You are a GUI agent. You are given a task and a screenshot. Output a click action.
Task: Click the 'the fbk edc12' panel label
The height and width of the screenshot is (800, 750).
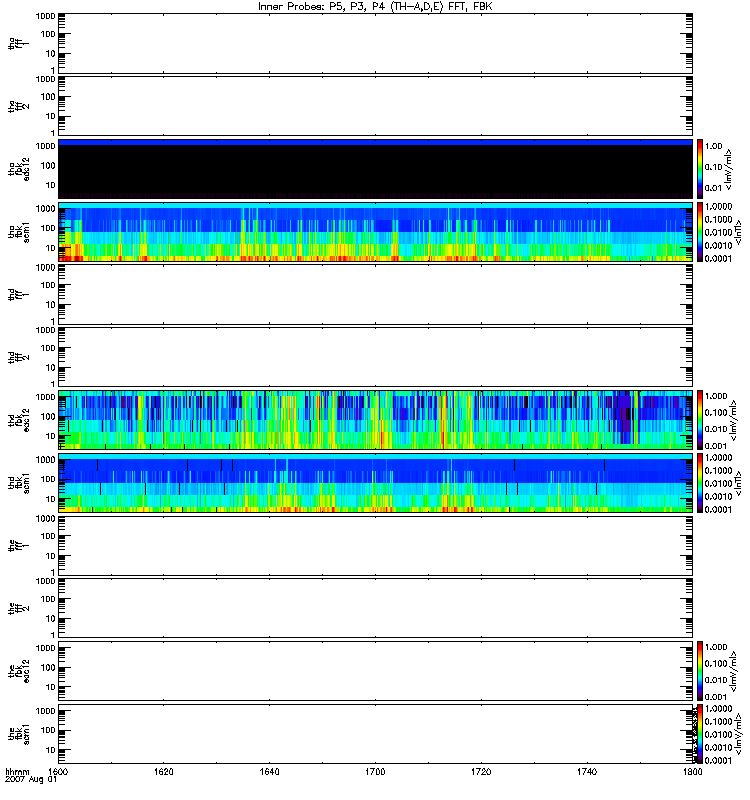(x=18, y=671)
